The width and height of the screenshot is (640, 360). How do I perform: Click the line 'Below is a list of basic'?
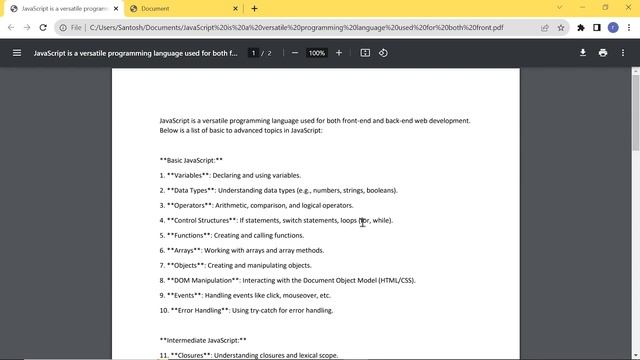click(241, 131)
